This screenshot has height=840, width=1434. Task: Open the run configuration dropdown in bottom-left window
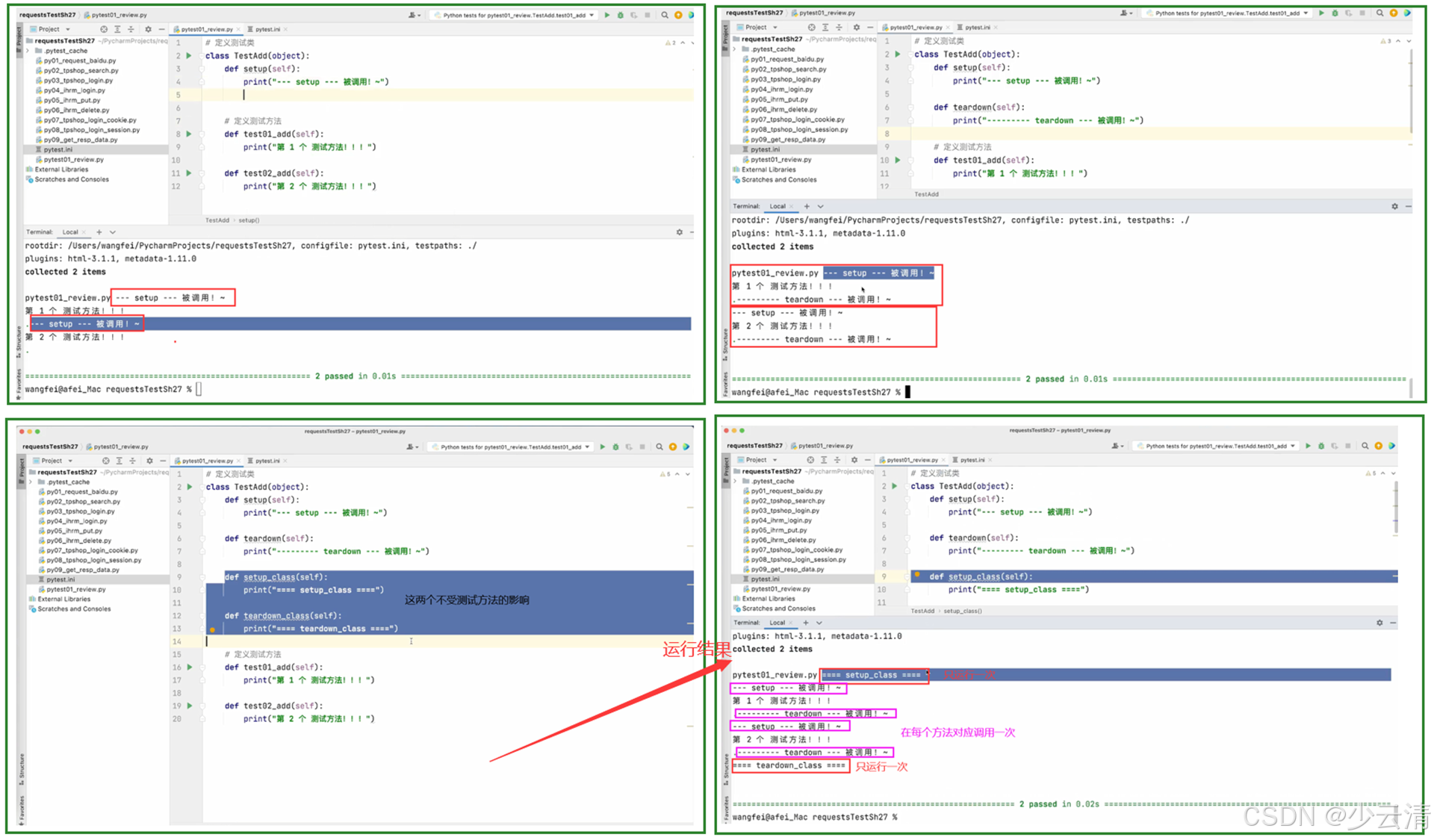(x=511, y=447)
